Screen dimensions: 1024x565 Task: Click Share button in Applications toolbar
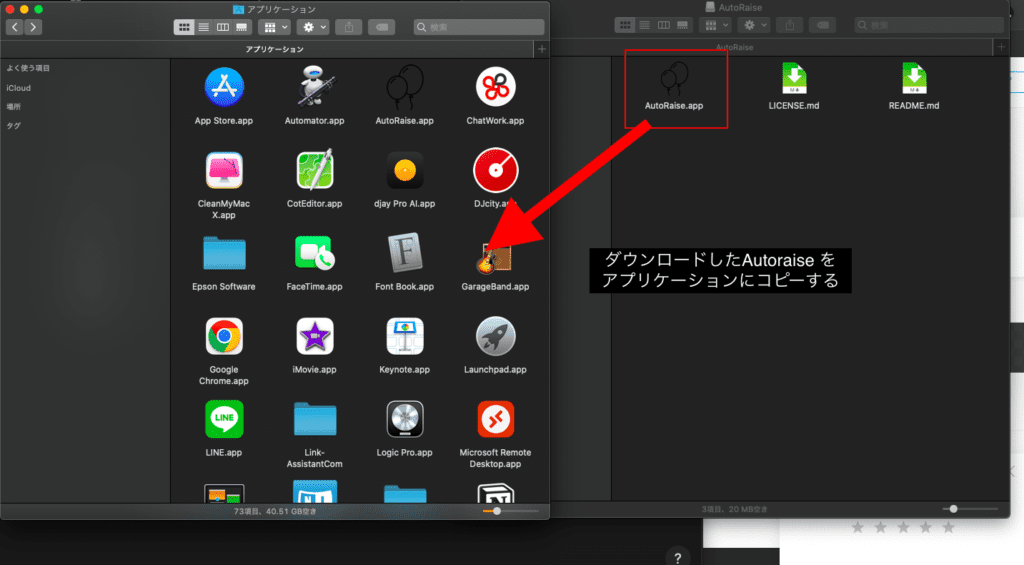click(x=349, y=27)
